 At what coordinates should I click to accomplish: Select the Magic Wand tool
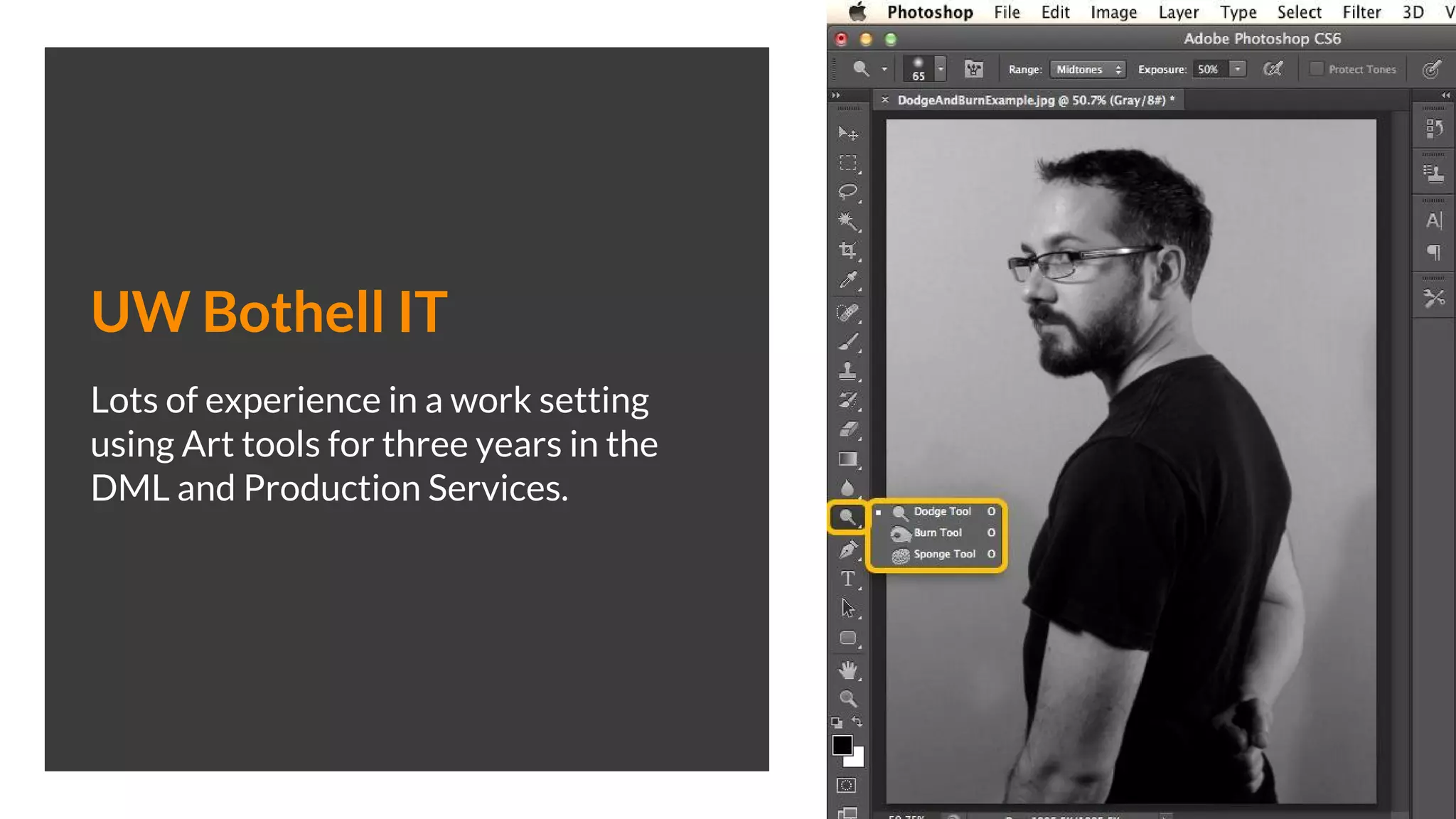(847, 221)
